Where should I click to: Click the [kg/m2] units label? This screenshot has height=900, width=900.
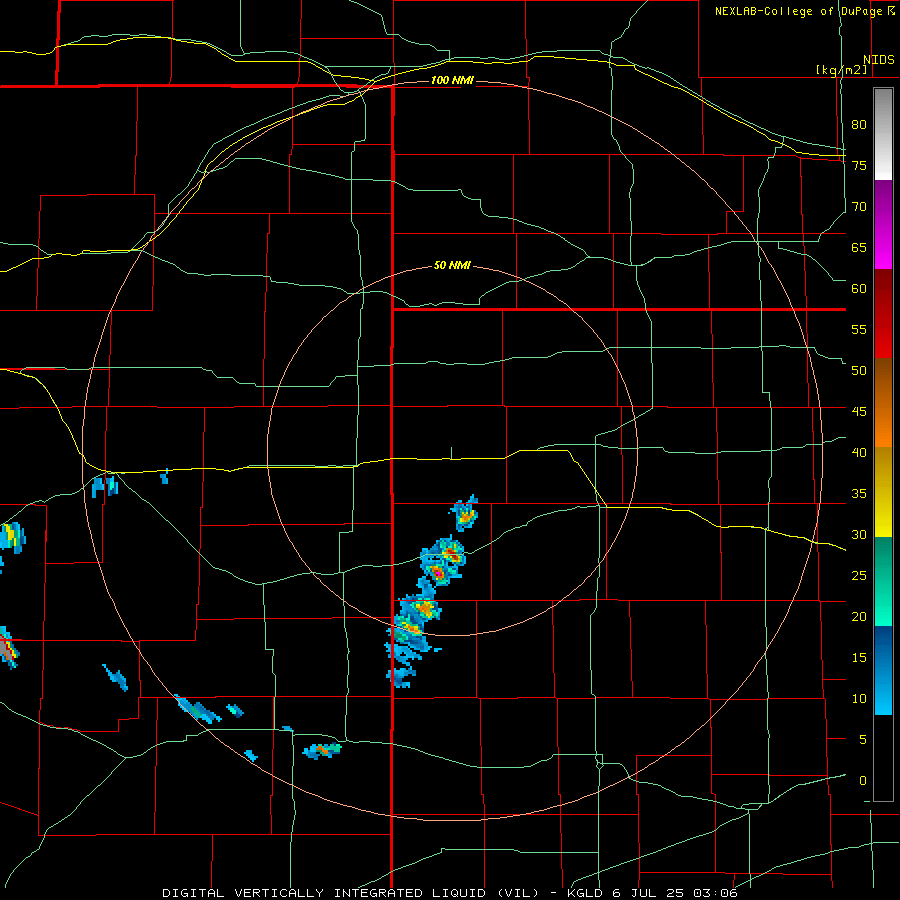click(x=841, y=70)
